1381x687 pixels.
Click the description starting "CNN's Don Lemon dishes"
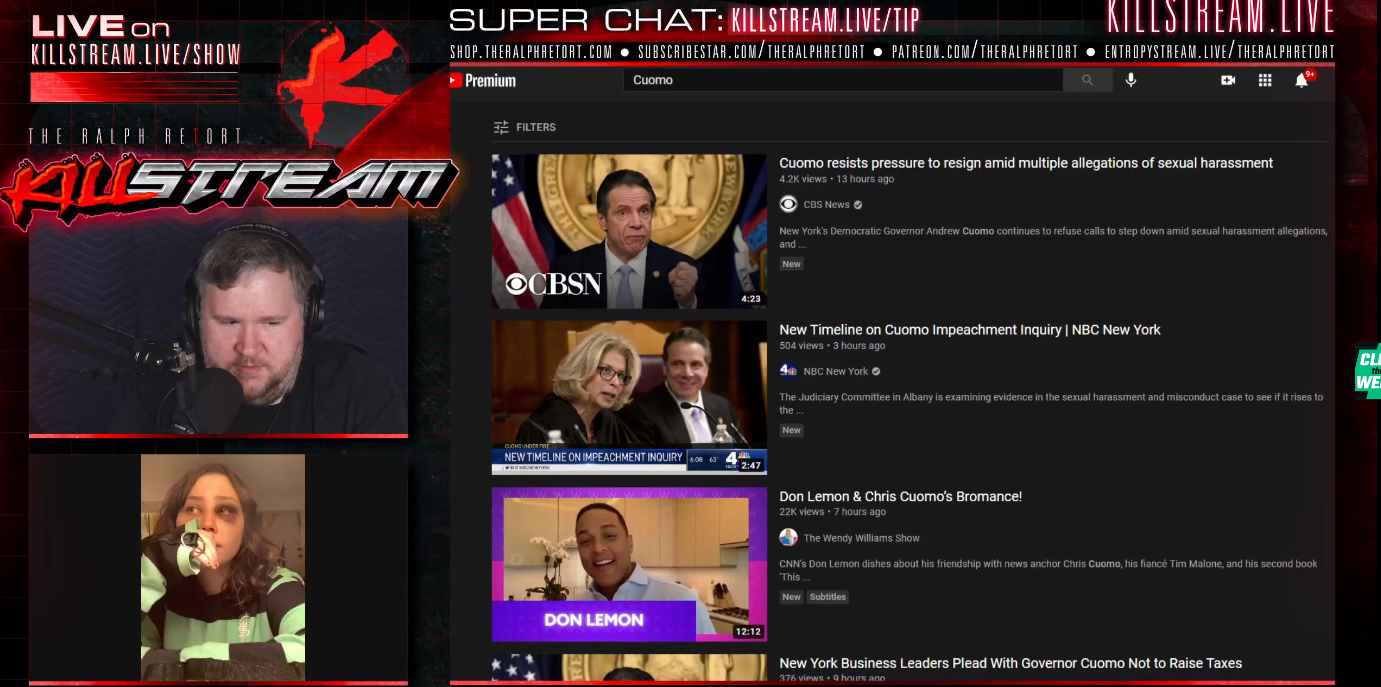tap(1049, 570)
